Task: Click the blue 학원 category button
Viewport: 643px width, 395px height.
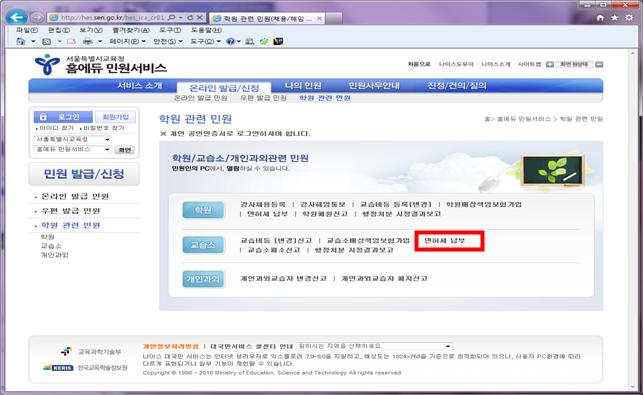Action: 203,210
